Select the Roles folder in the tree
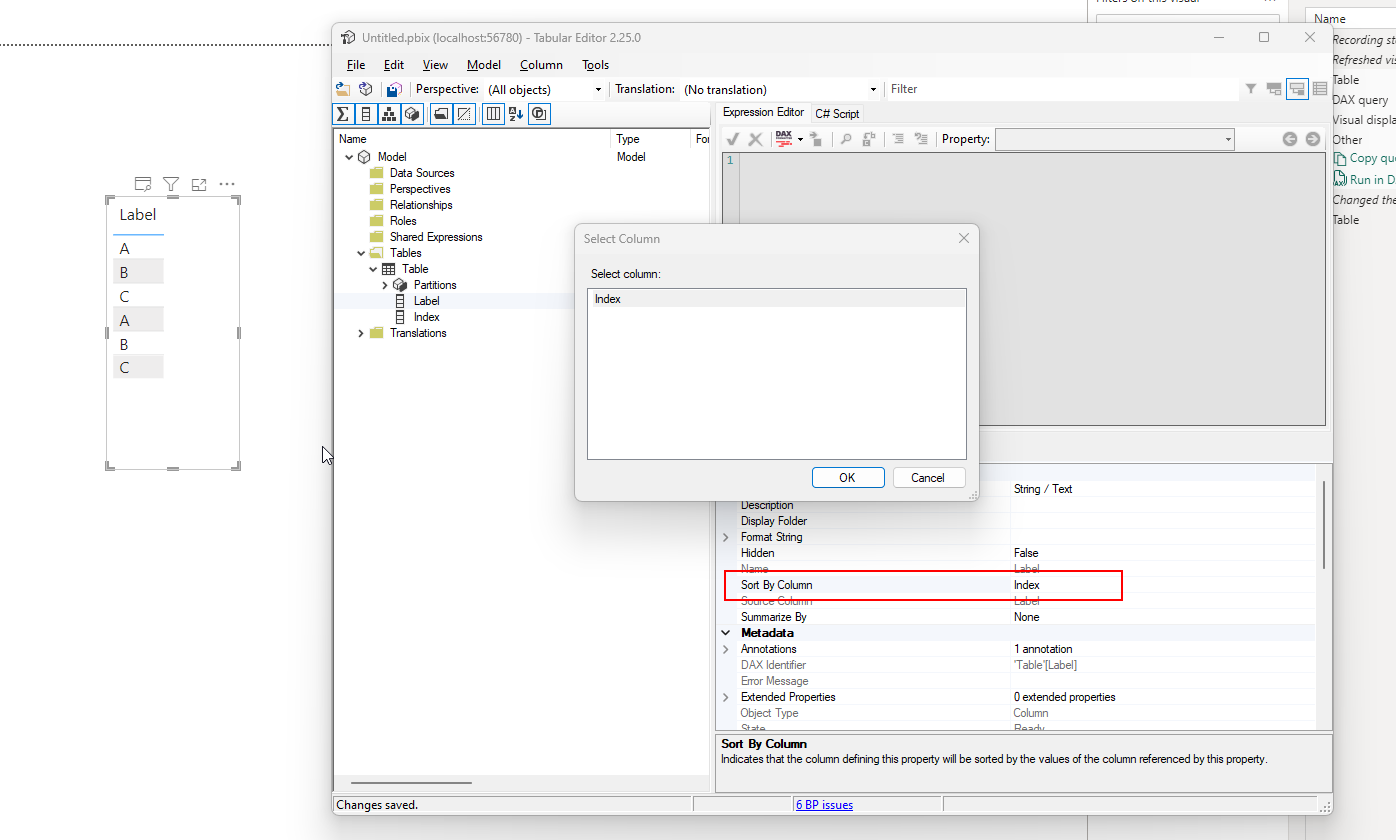Screen dimensions: 1396x840 tap(403, 221)
